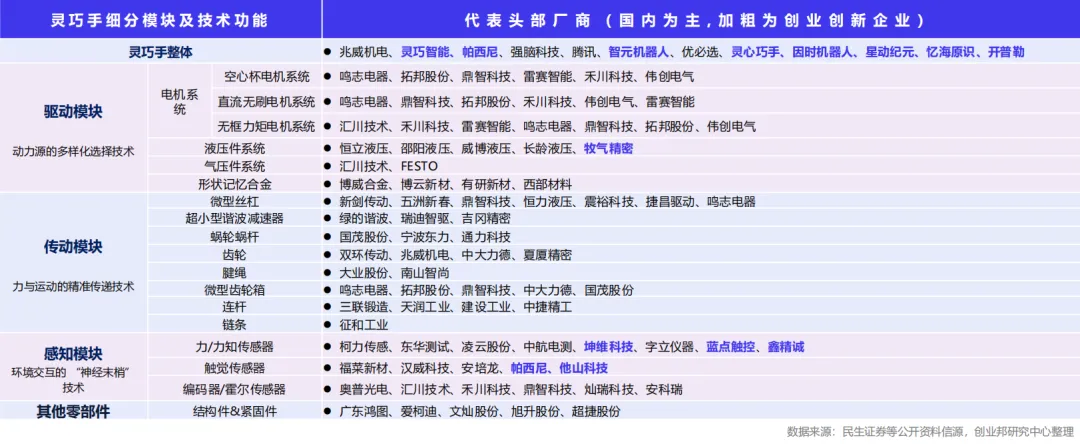
Task: Click the header '灵巧手细分模块及技术功能'
Action: tap(160, 20)
